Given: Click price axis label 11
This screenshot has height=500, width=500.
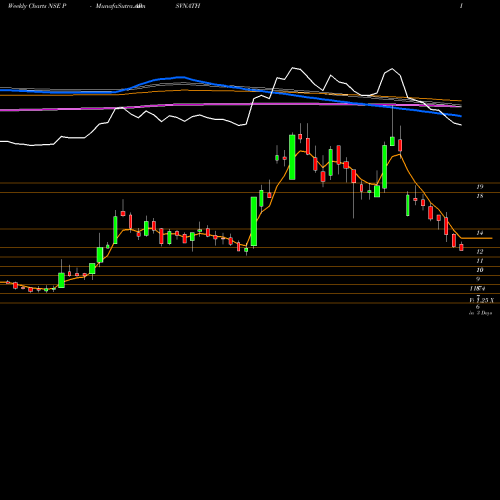Looking at the screenshot, I should point(480,261).
